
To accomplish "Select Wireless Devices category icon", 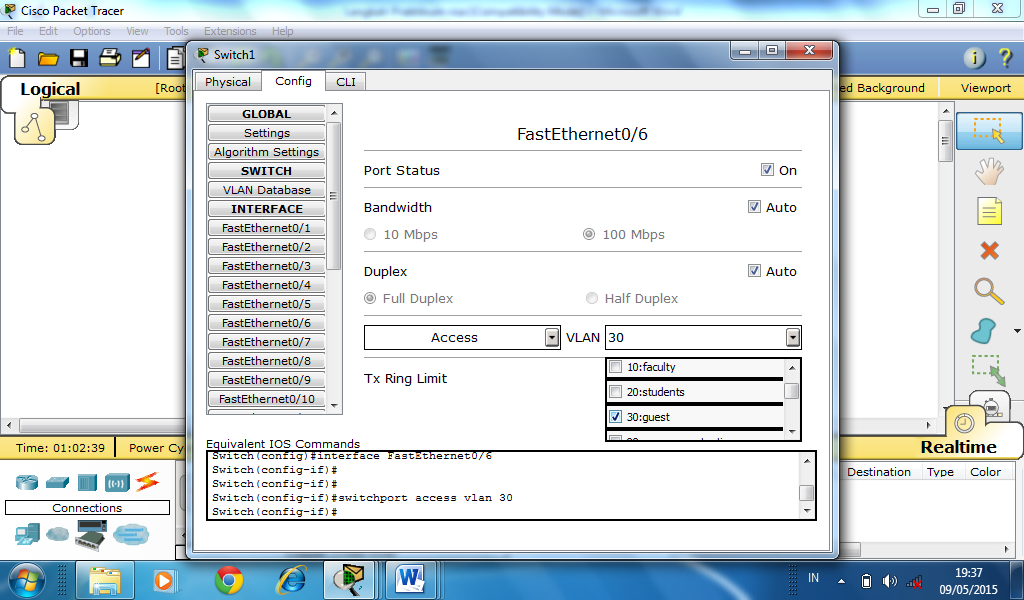I will point(117,483).
